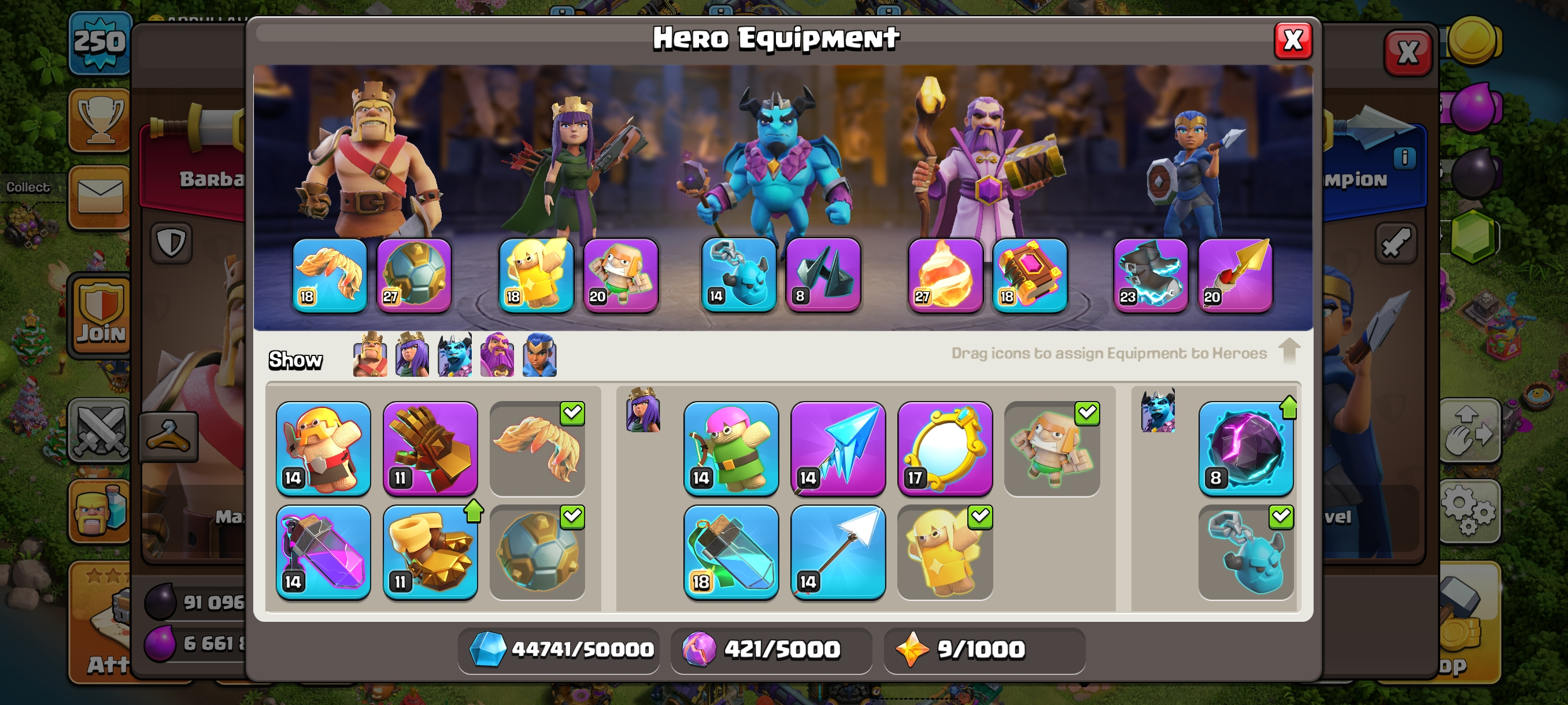Select the Magic Mirror level 17 equipment
This screenshot has height=705, width=1568.
[x=945, y=448]
